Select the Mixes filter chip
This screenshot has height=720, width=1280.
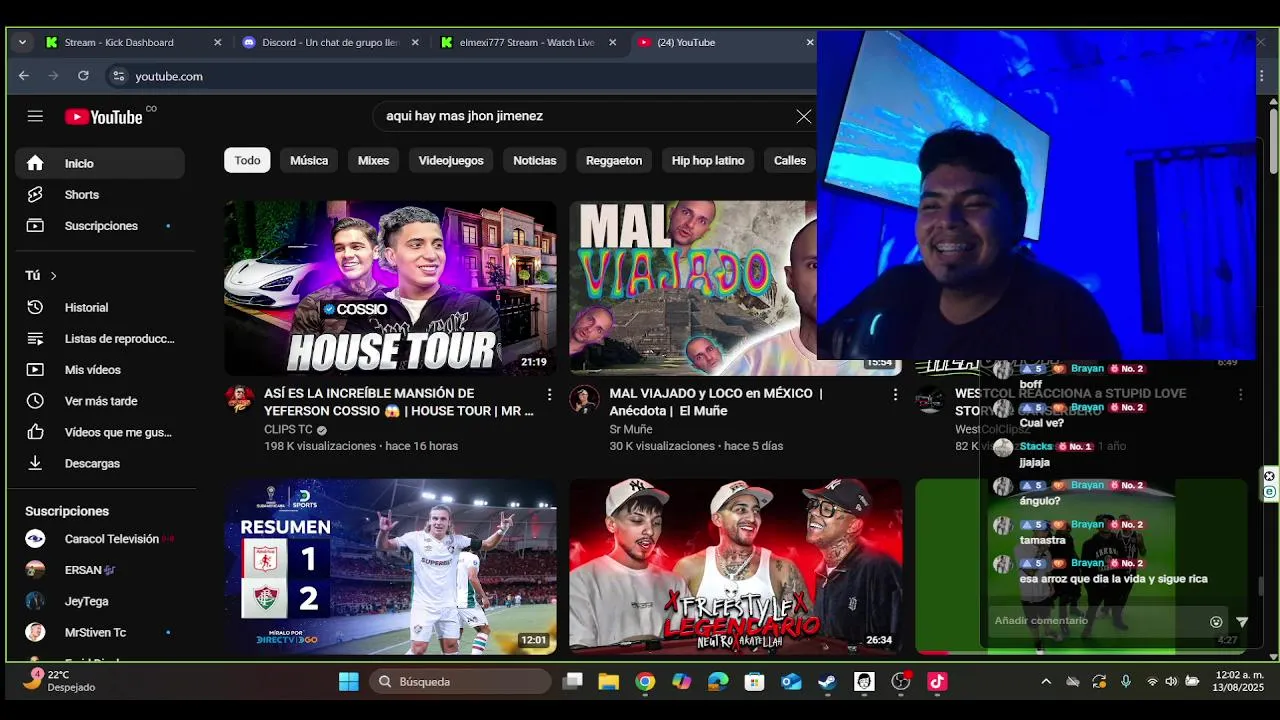(x=373, y=160)
